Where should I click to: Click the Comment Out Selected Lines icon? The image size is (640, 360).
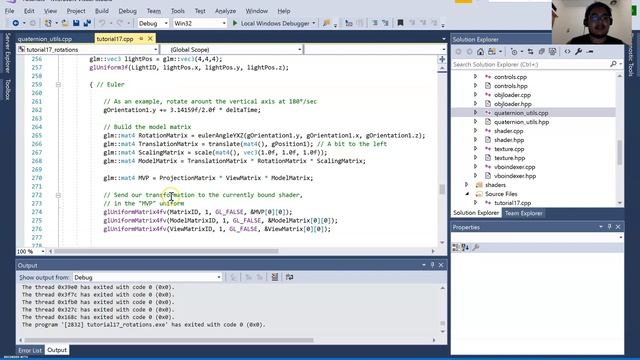[x=374, y=23]
